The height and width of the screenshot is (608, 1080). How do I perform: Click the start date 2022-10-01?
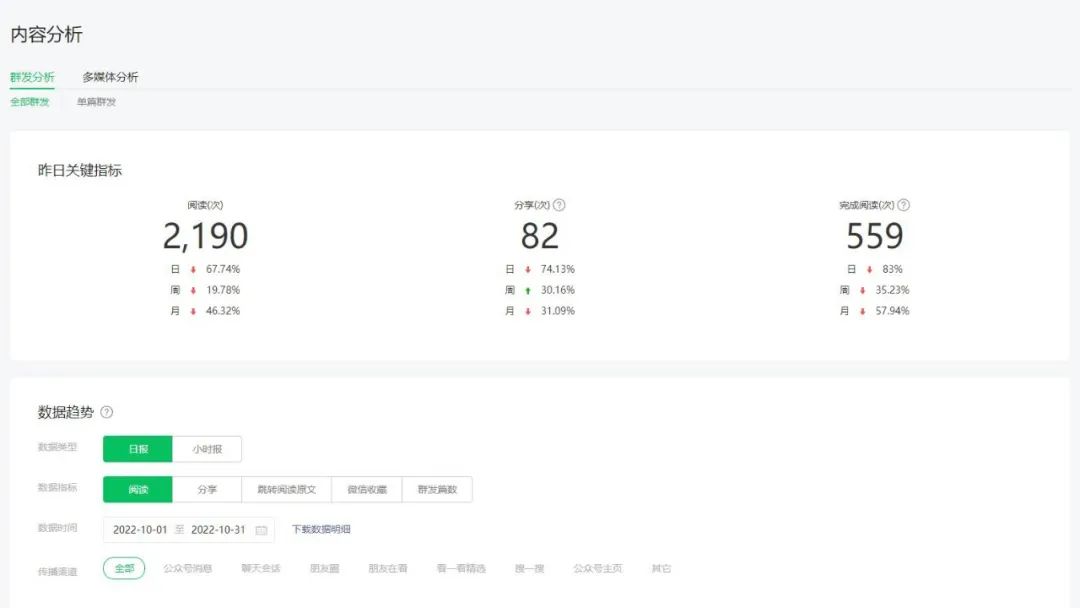click(139, 530)
